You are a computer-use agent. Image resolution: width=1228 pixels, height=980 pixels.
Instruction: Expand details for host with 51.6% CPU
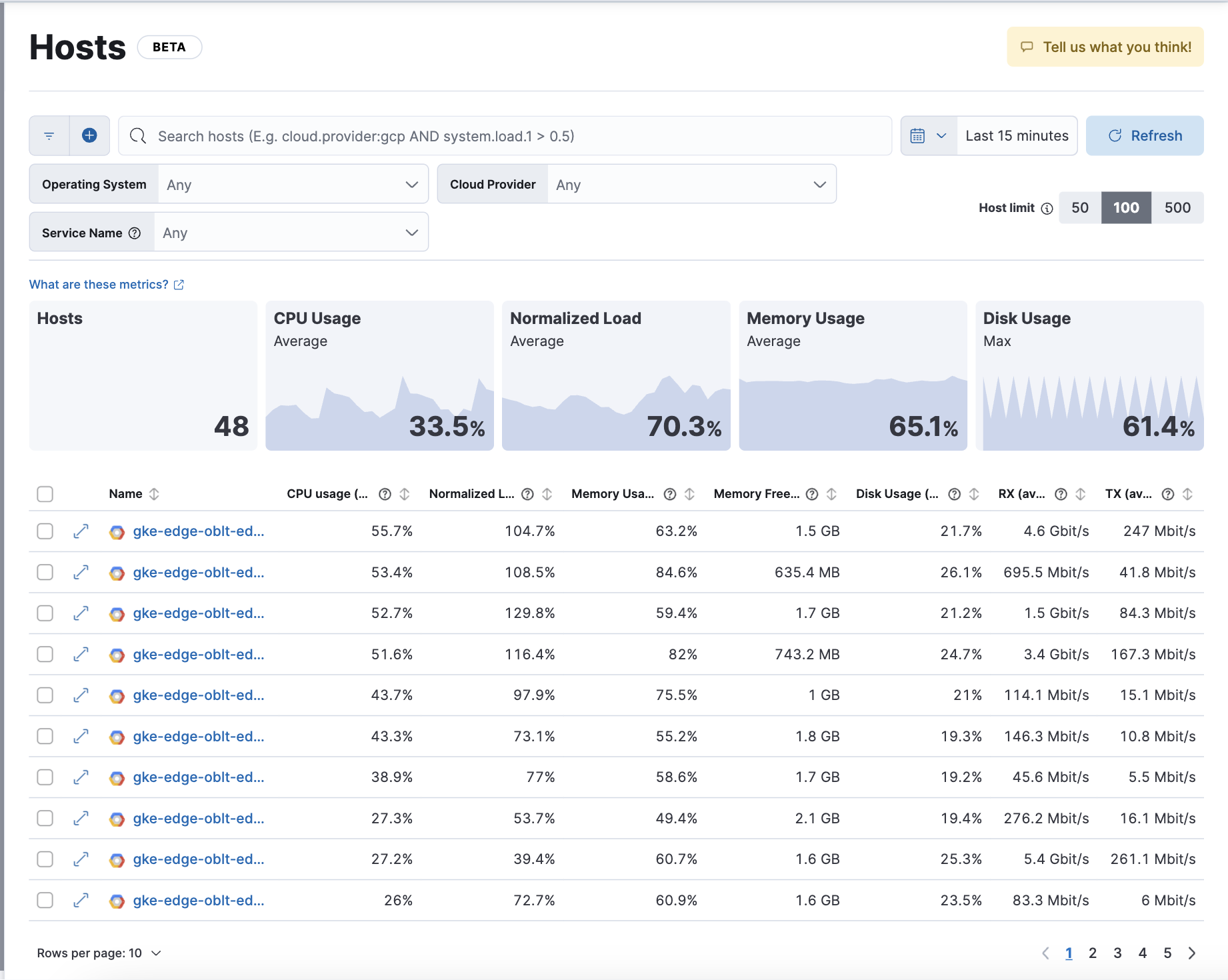tap(81, 655)
